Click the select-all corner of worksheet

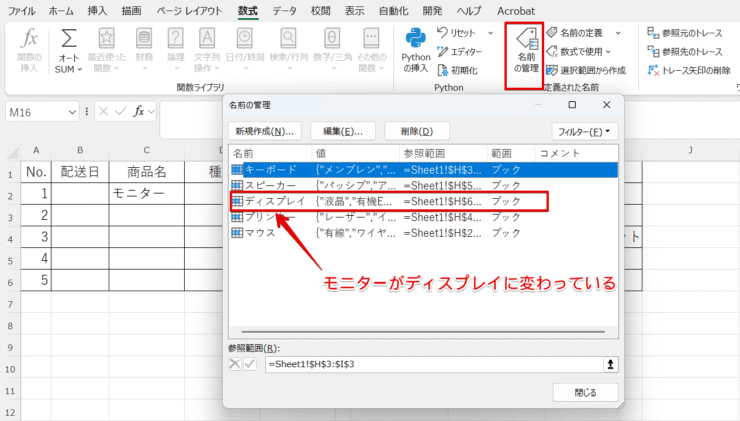pos(12,152)
